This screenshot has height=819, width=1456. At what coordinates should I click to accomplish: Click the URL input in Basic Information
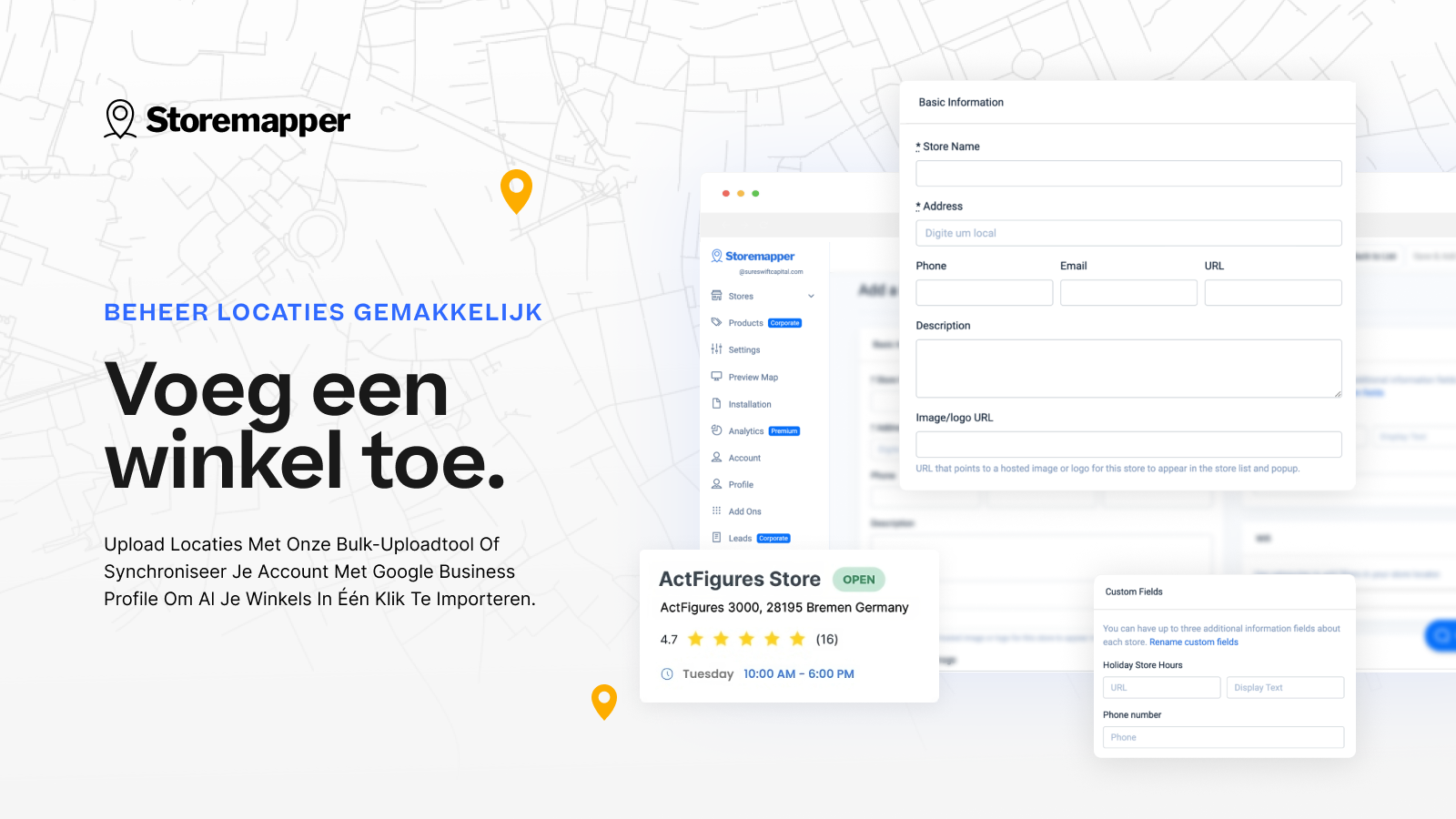[x=1273, y=293]
